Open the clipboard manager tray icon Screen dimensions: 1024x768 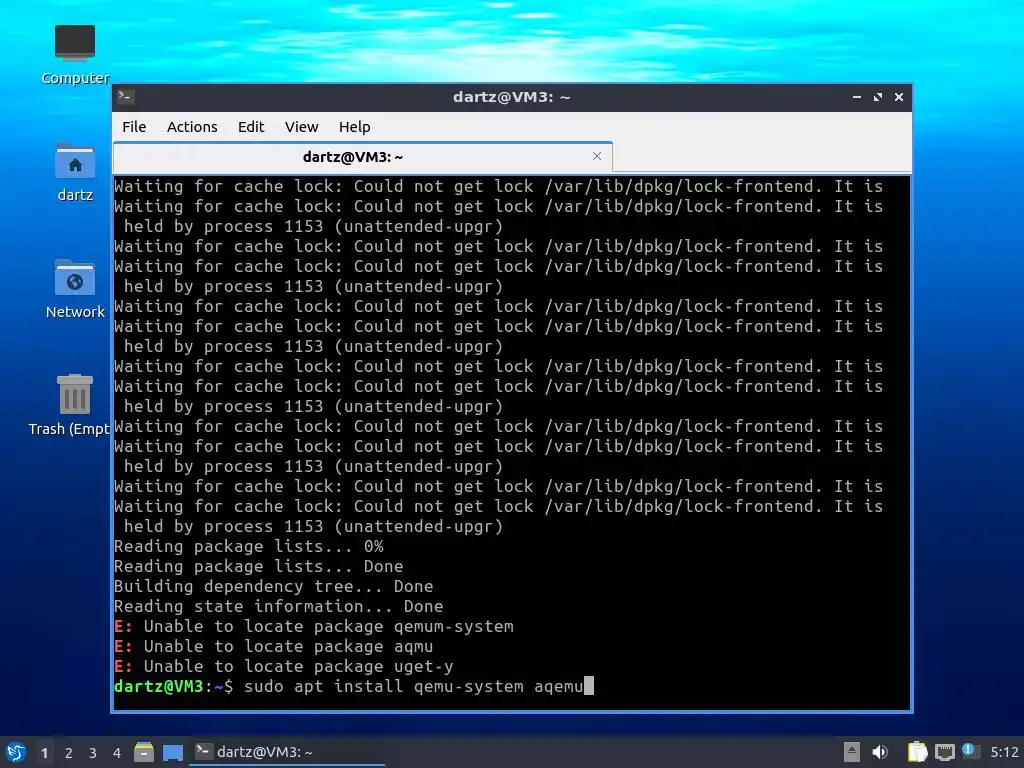pyautogui.click(x=918, y=752)
